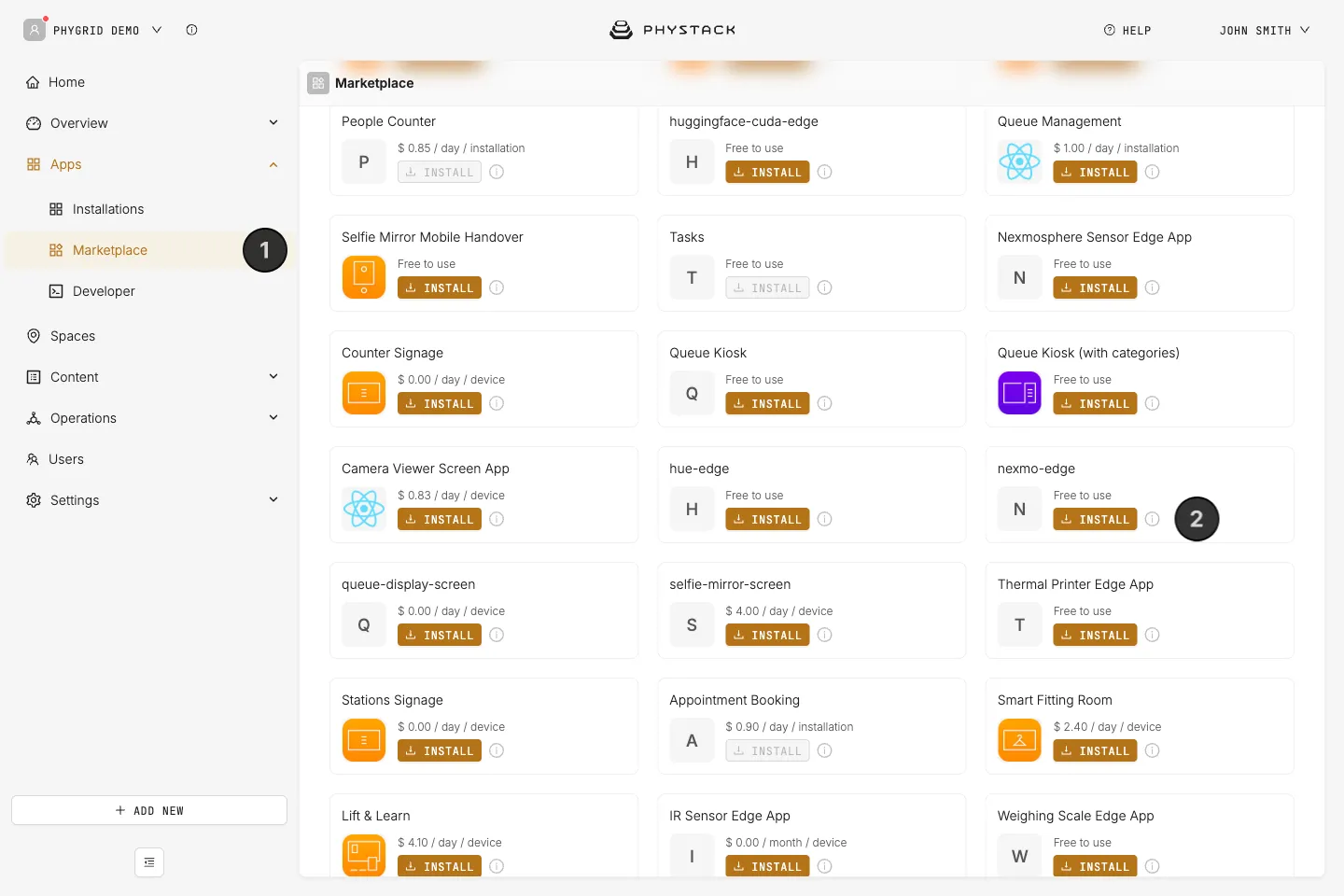Open info for nexmo-edge app
This screenshot has width=1344, height=896.
[x=1152, y=519]
